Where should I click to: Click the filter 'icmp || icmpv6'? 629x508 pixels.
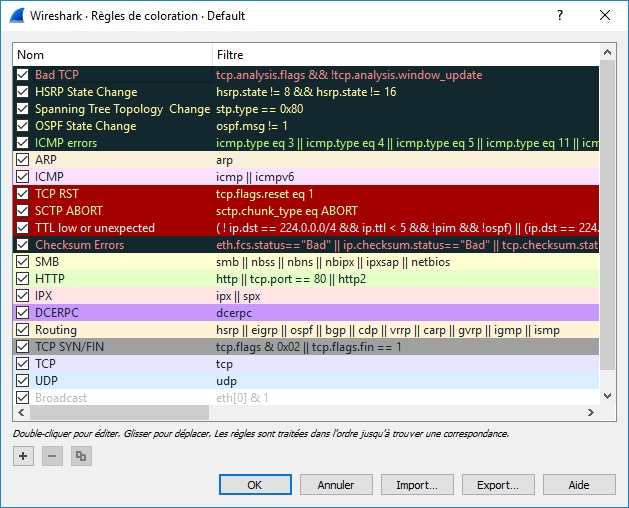(x=255, y=177)
